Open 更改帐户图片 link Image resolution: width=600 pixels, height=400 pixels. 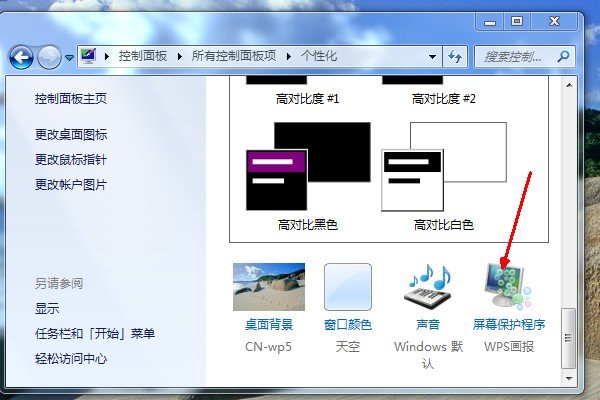pyautogui.click(x=71, y=185)
